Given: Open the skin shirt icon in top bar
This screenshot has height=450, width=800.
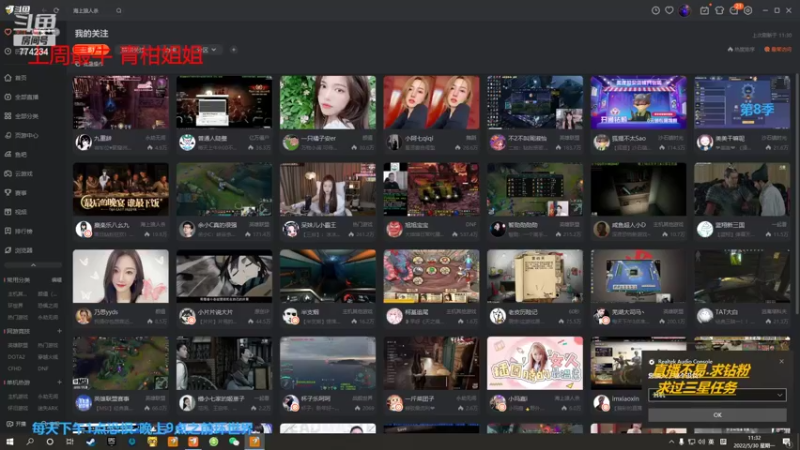Looking at the screenshot, I should [719, 10].
